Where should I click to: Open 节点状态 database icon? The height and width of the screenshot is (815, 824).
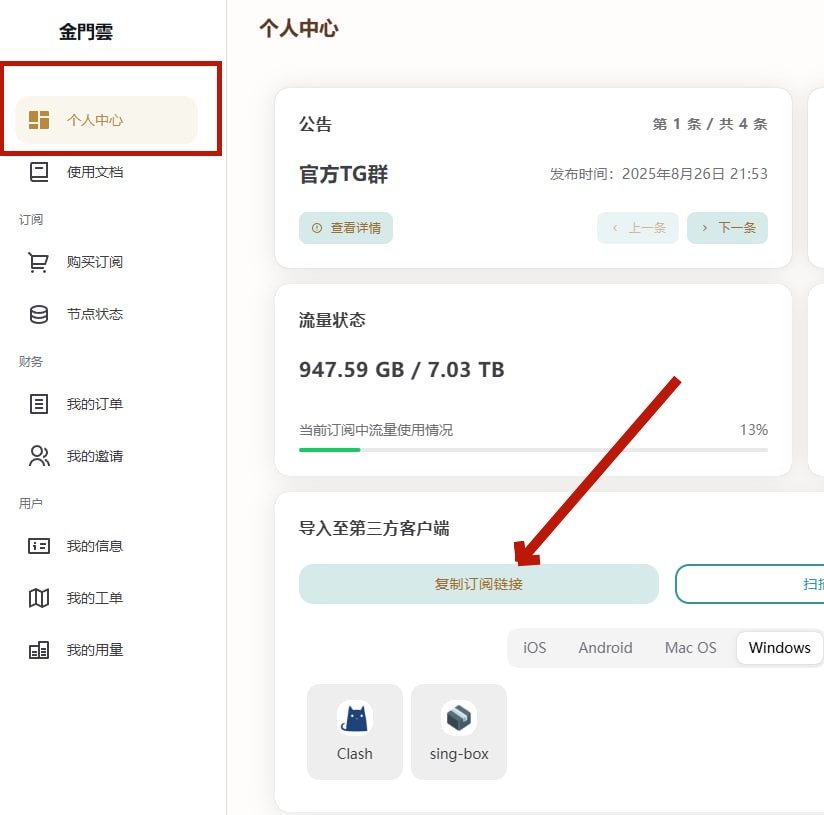click(39, 314)
